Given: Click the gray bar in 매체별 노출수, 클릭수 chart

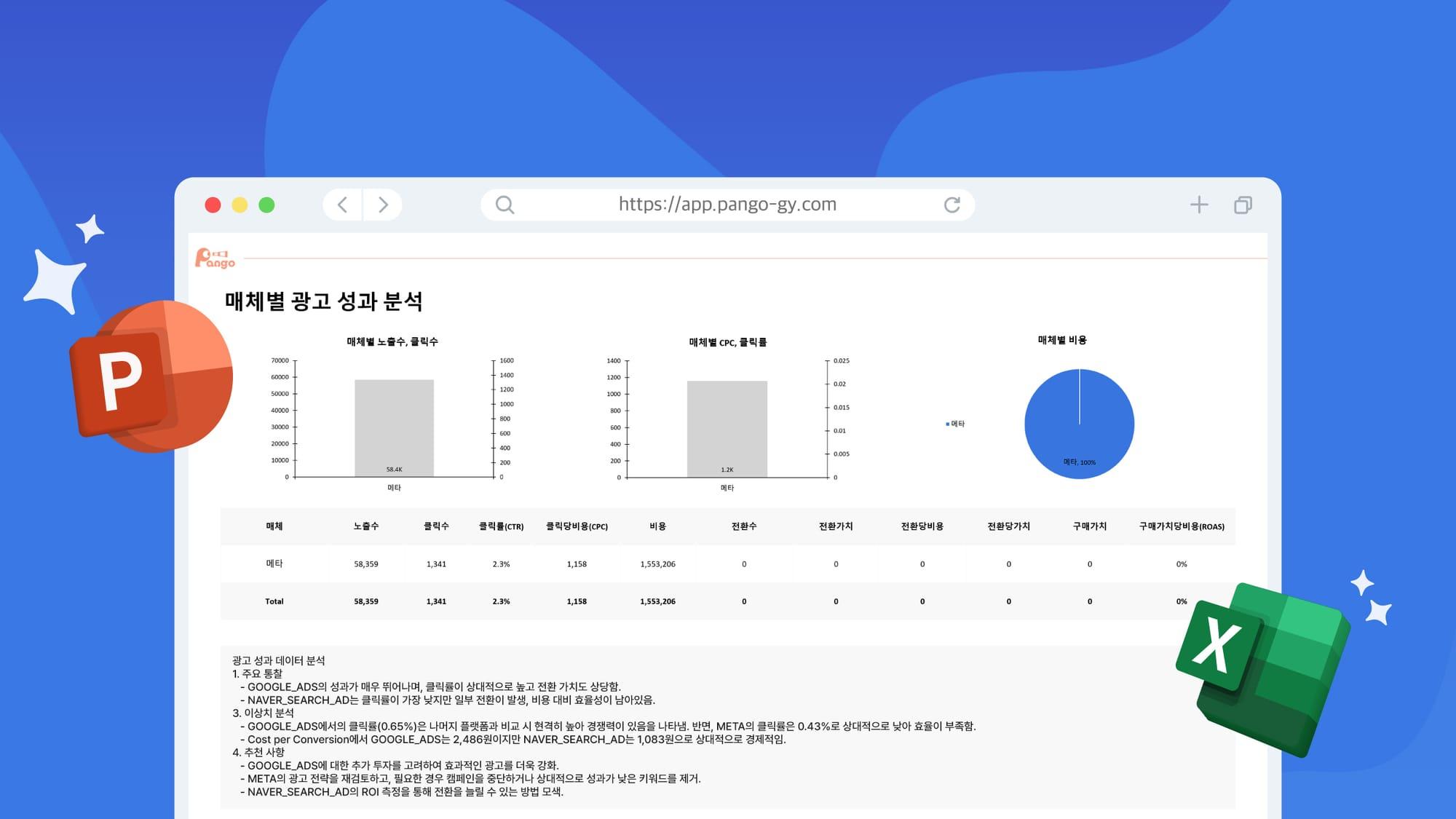Looking at the screenshot, I should [x=394, y=428].
